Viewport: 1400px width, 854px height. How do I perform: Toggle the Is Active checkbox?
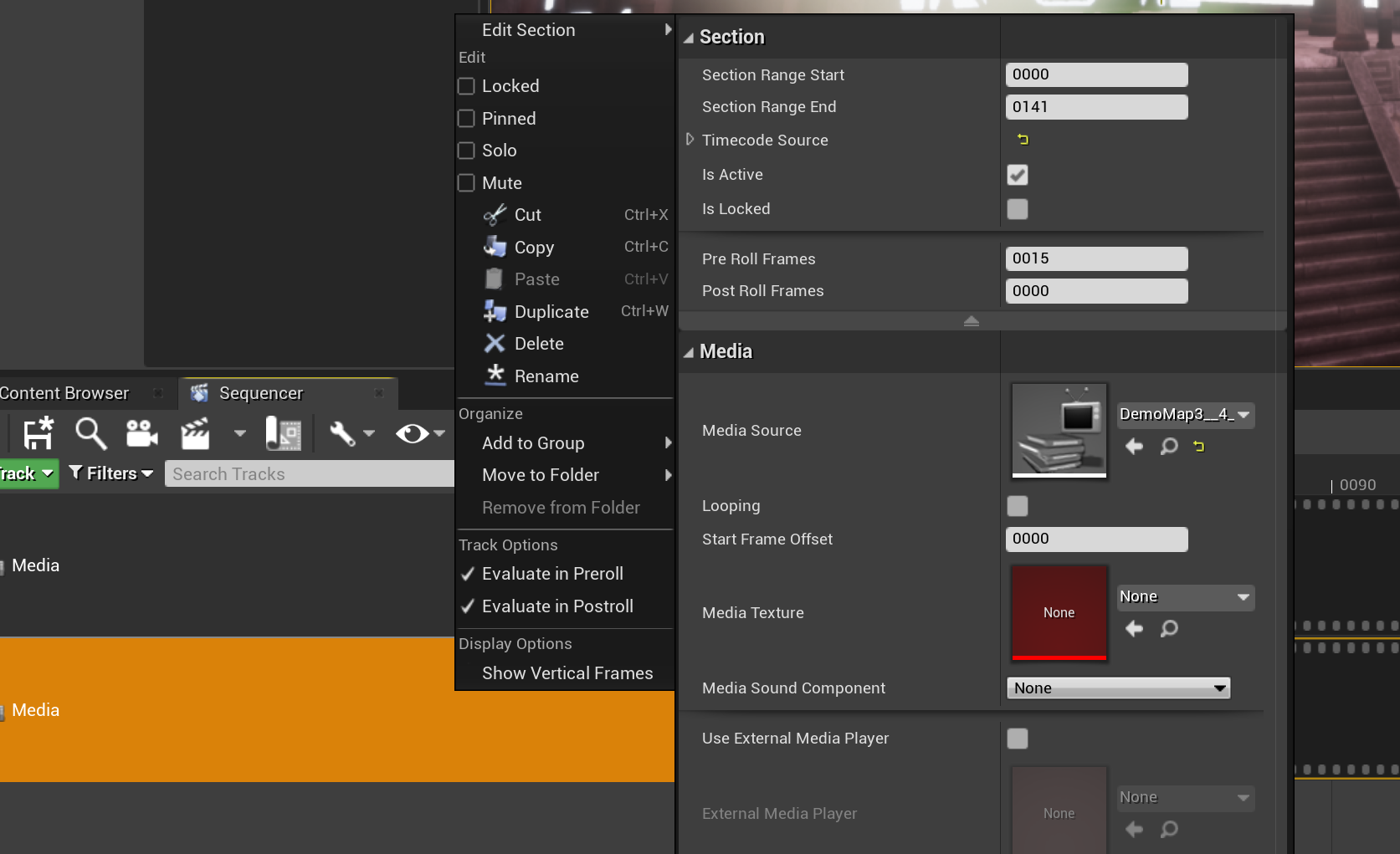[x=1018, y=175]
